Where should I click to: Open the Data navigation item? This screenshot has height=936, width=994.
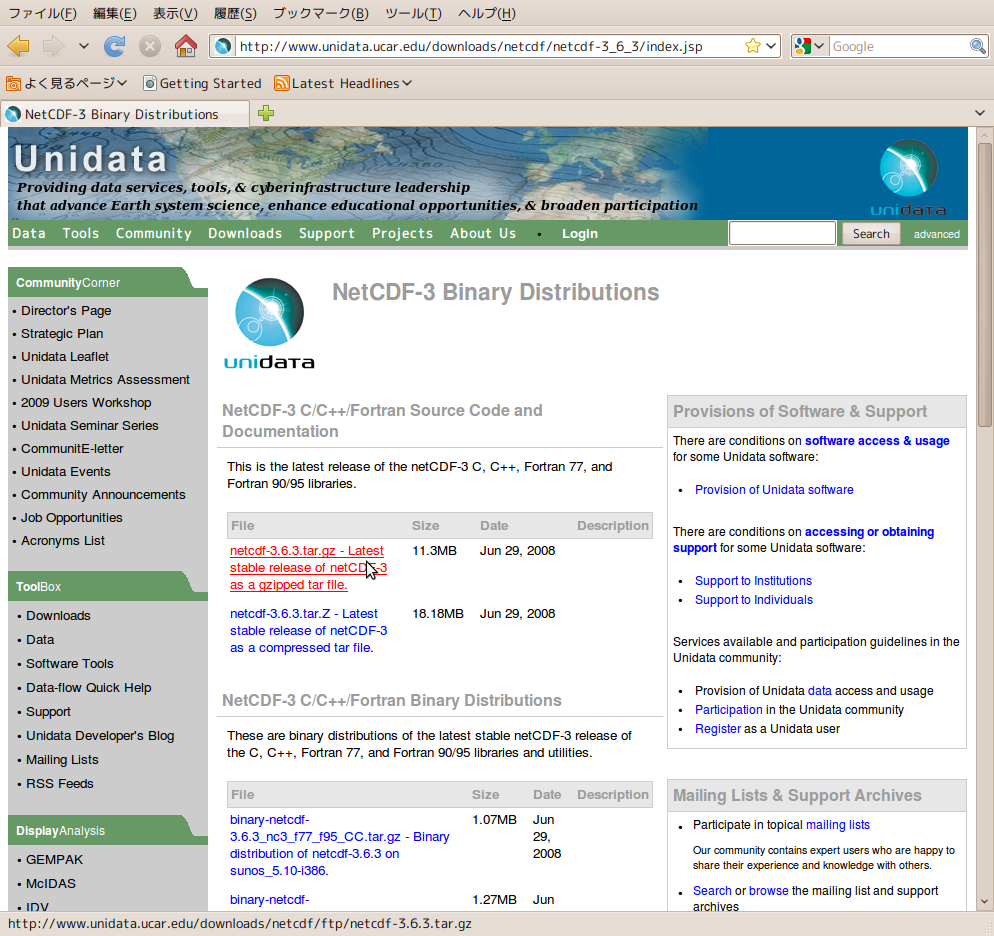pyautogui.click(x=29, y=233)
